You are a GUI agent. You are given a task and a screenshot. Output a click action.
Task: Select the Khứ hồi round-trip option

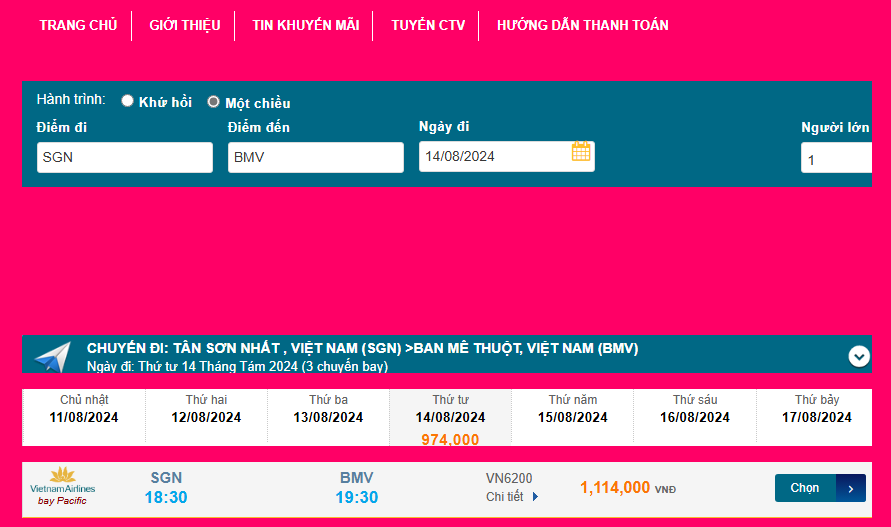pyautogui.click(x=128, y=101)
